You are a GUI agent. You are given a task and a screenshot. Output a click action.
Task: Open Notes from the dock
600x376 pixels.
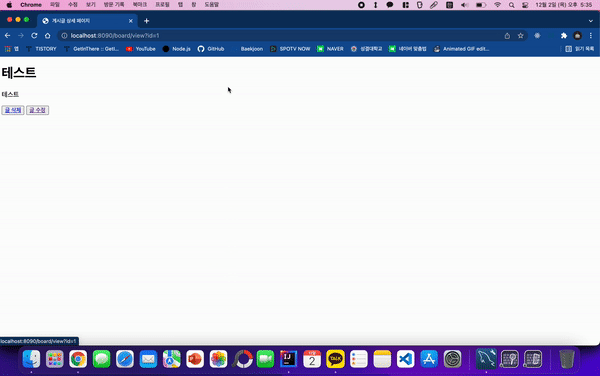pos(382,359)
